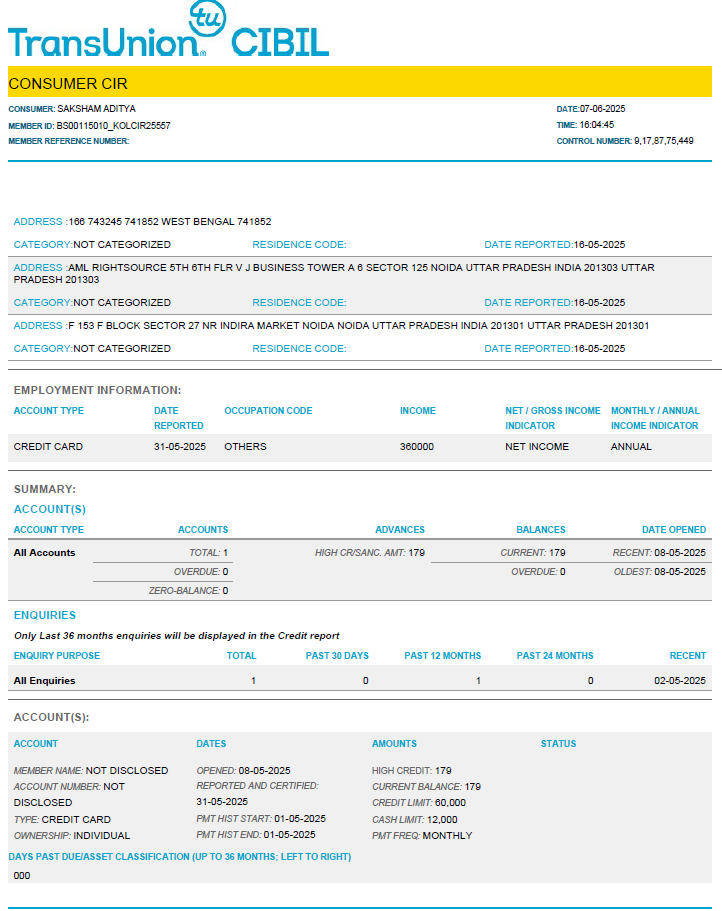
Task: Select the F 153 F Block Sector 27 address
Action: (331, 325)
